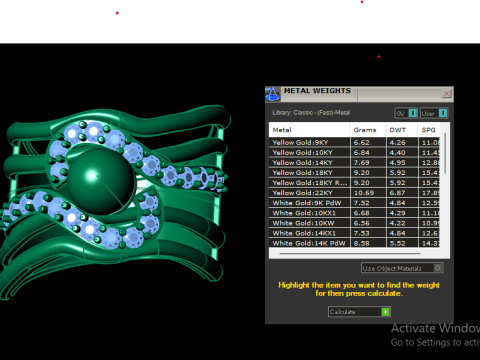Click DWT value for Yellow Gold:18KY
The height and width of the screenshot is (360, 480).
coord(402,173)
